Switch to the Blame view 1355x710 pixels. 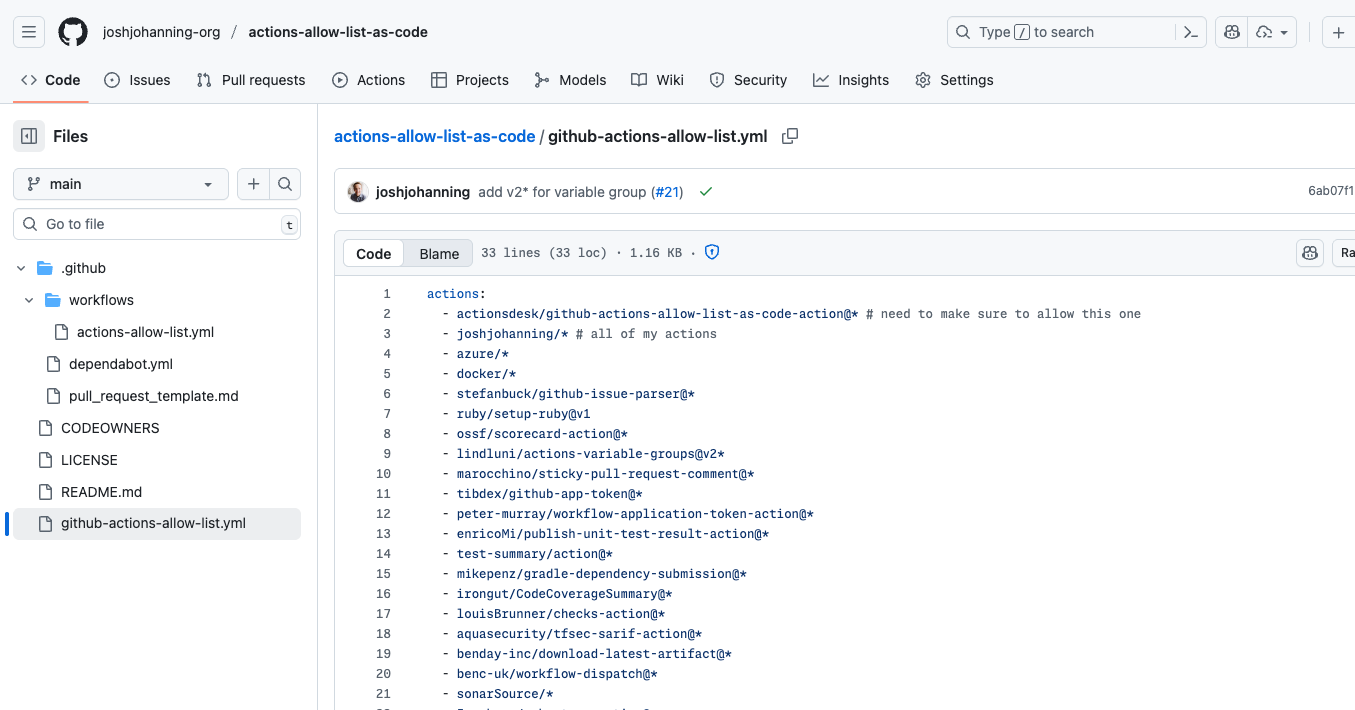pyautogui.click(x=438, y=253)
